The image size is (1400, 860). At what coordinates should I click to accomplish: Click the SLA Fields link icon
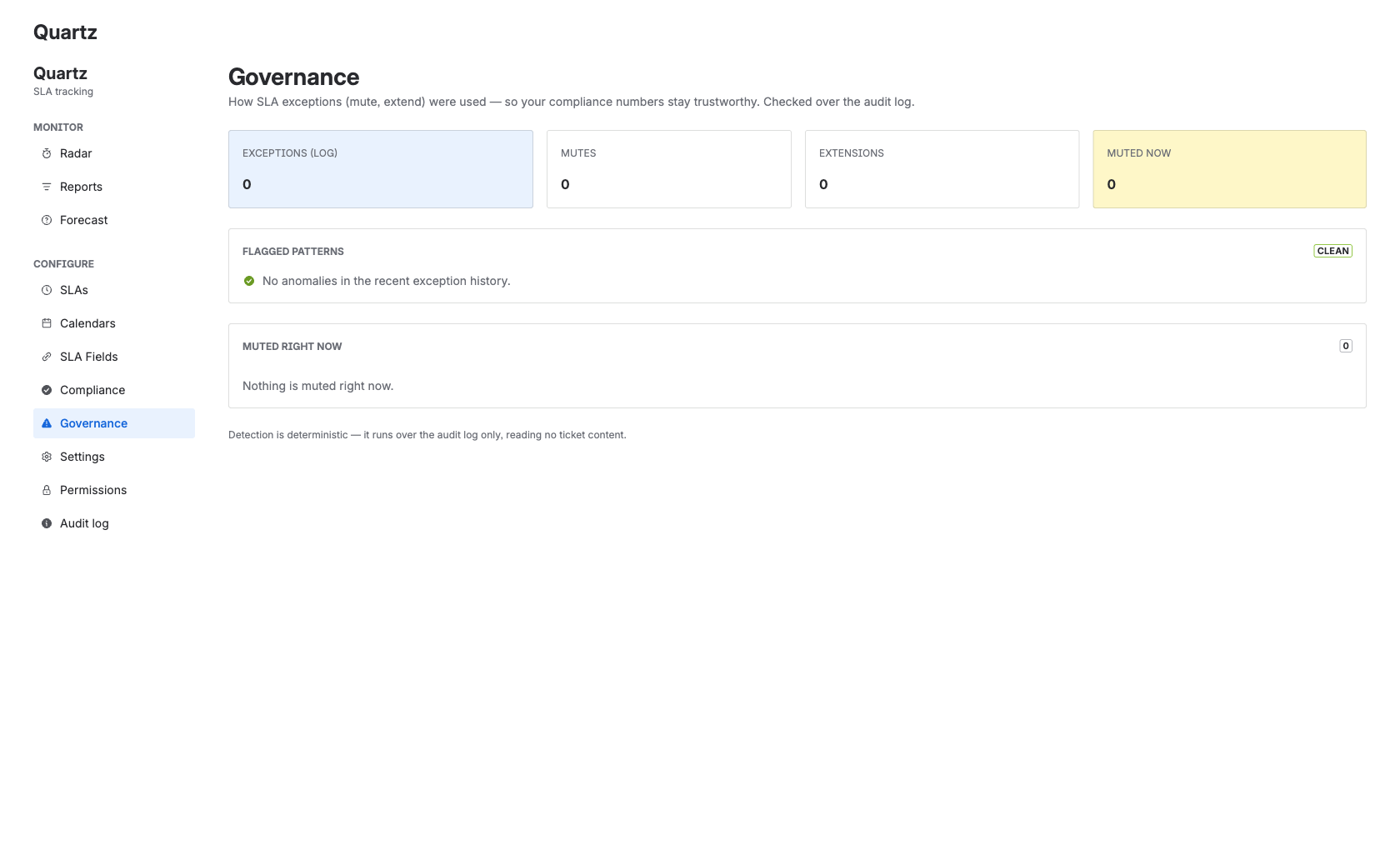pyautogui.click(x=47, y=357)
